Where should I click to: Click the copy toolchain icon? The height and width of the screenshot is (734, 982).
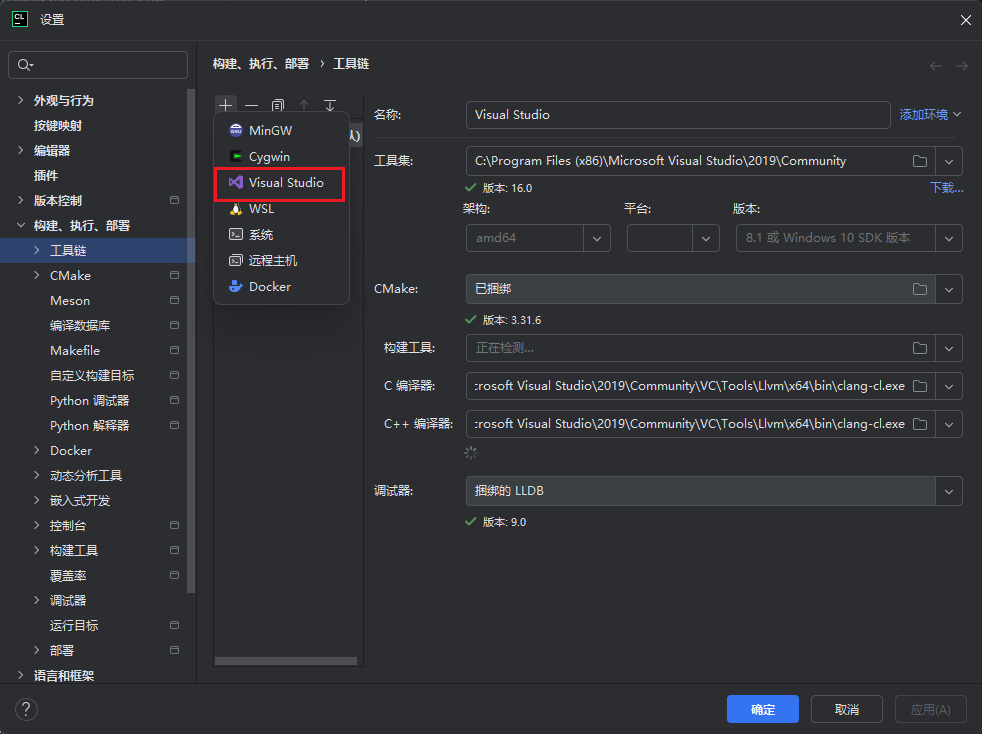click(x=278, y=105)
